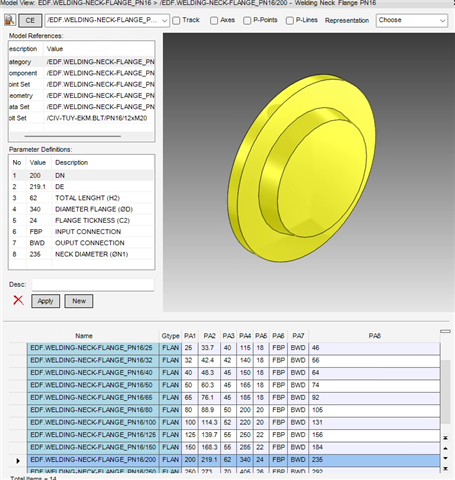This screenshot has height=480, width=455.
Task: Click the DN parameter row value 200
Action: pyautogui.click(x=35, y=176)
